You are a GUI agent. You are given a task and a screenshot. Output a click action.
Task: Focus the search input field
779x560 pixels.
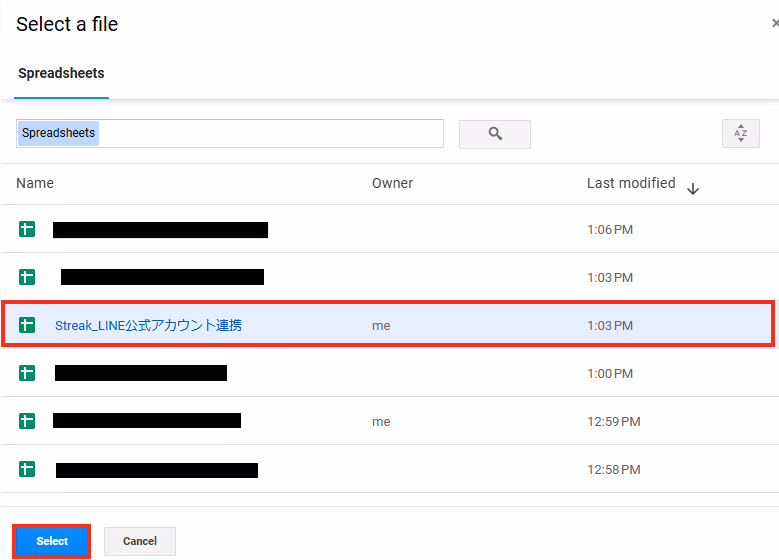coord(230,133)
